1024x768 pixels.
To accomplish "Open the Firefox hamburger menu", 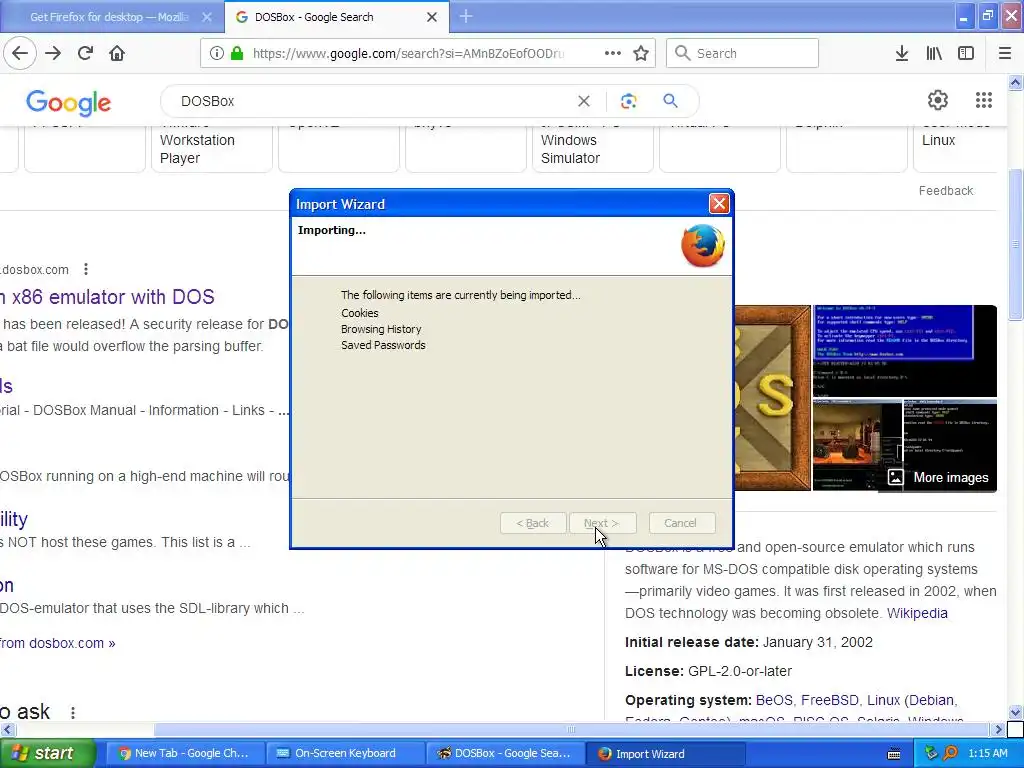I will coord(1005,53).
